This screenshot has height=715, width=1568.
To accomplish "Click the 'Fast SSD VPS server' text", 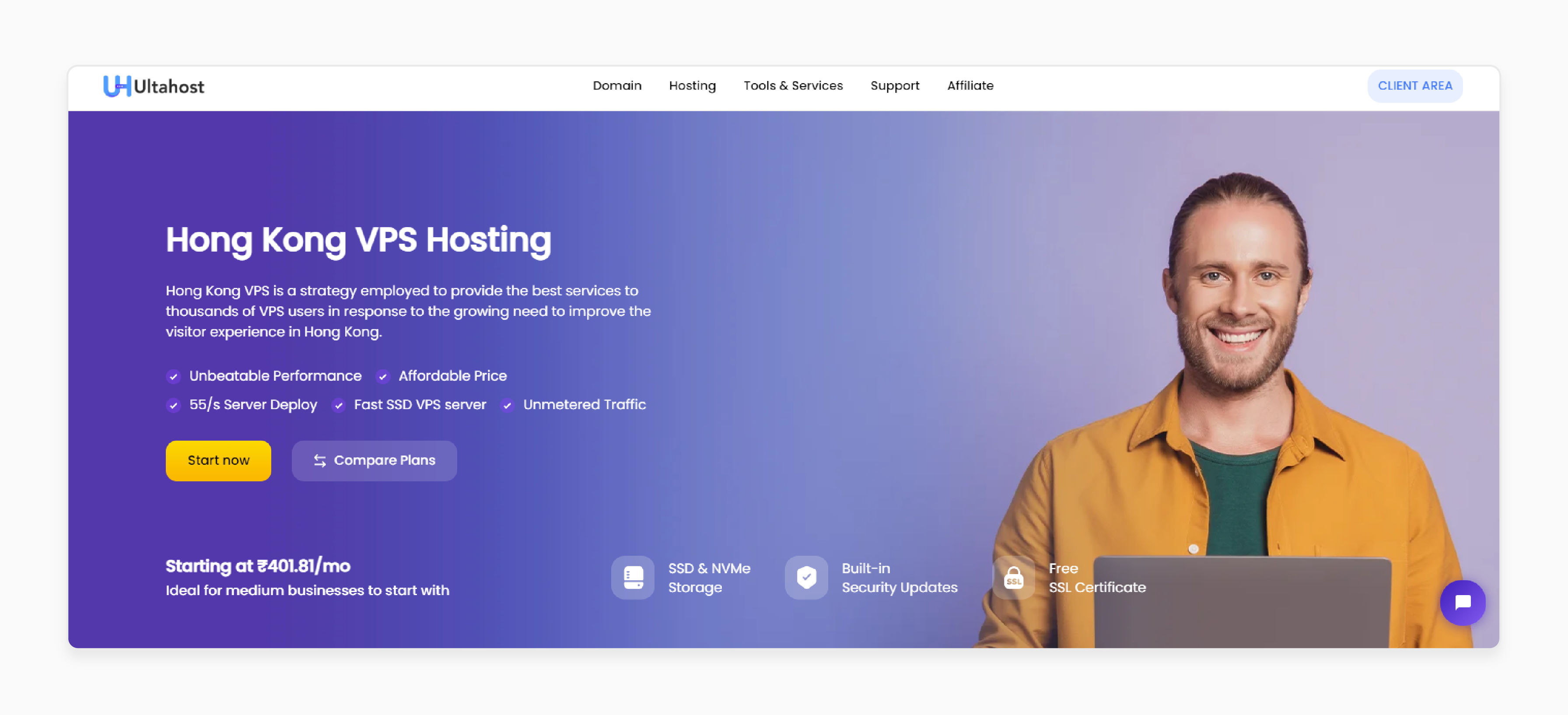I will [x=420, y=404].
